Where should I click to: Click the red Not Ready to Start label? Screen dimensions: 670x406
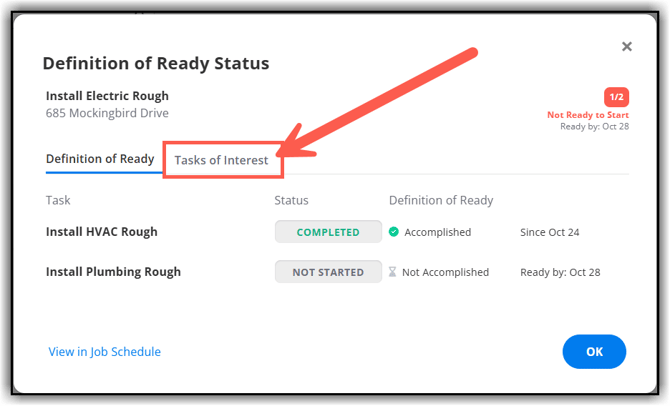click(588, 115)
